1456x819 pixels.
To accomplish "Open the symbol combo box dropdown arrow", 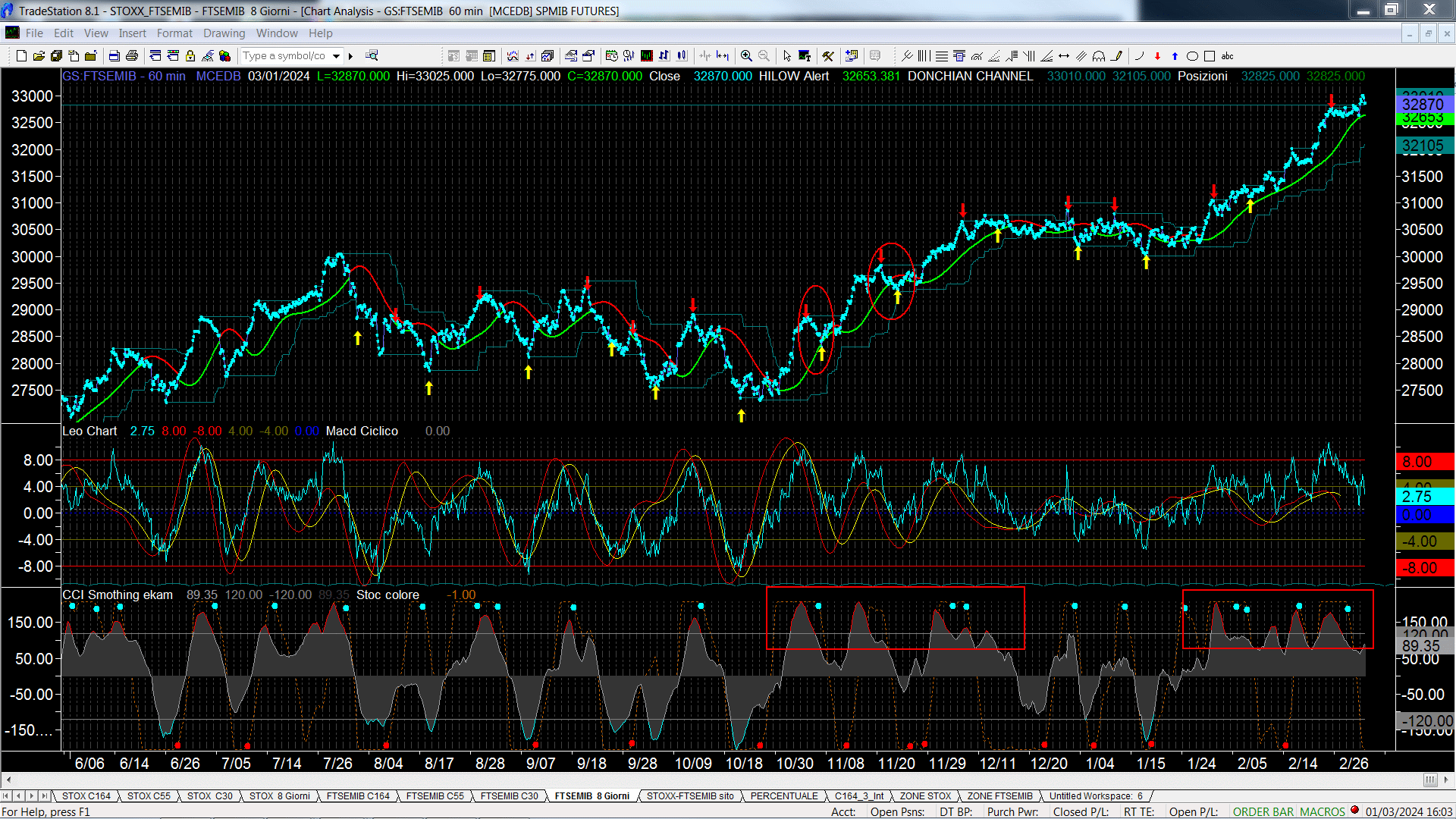I will pyautogui.click(x=336, y=55).
